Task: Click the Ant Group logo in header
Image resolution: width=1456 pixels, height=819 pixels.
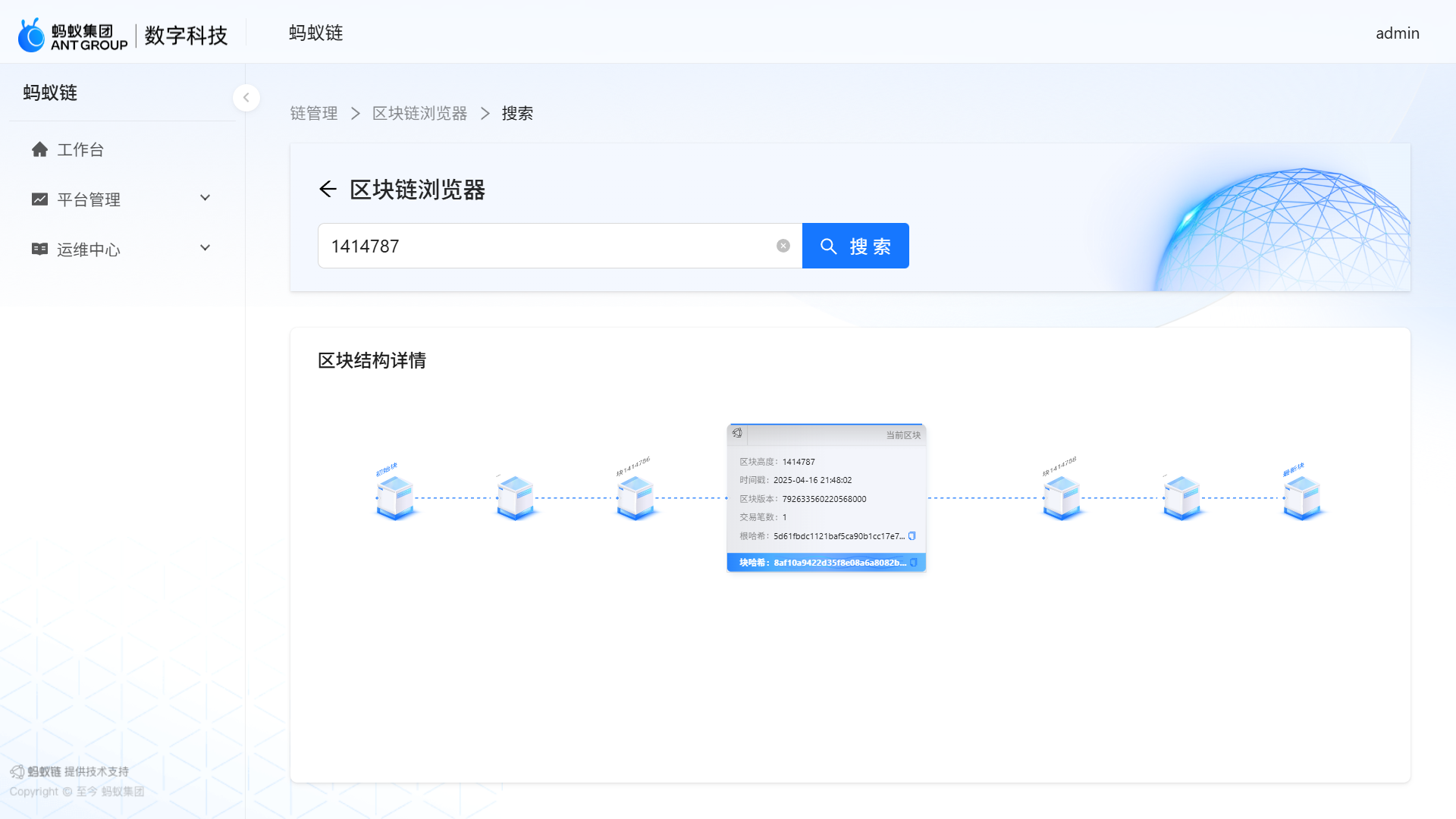Action: click(74, 35)
